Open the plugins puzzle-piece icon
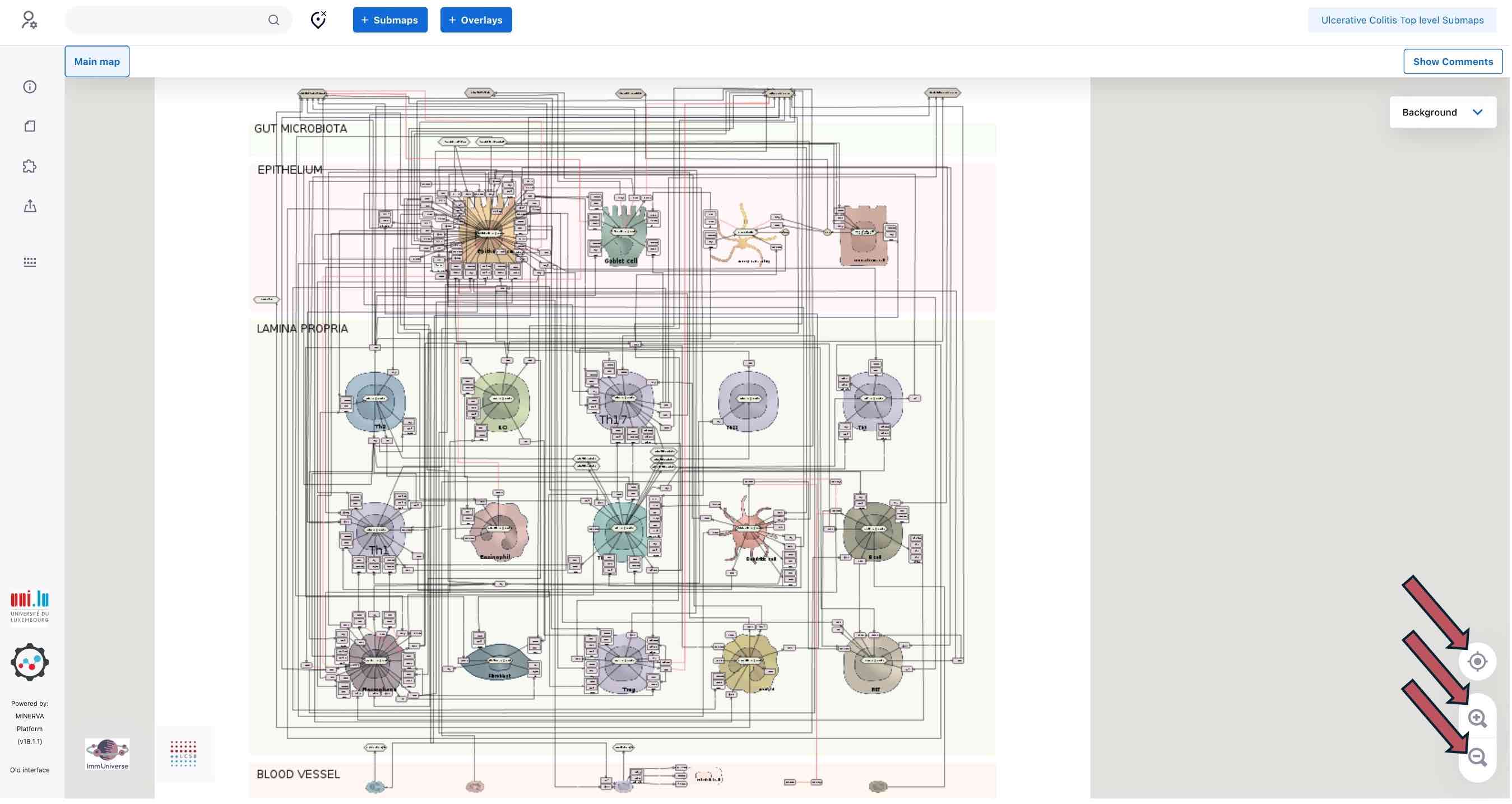The width and height of the screenshot is (1512, 804). click(30, 166)
